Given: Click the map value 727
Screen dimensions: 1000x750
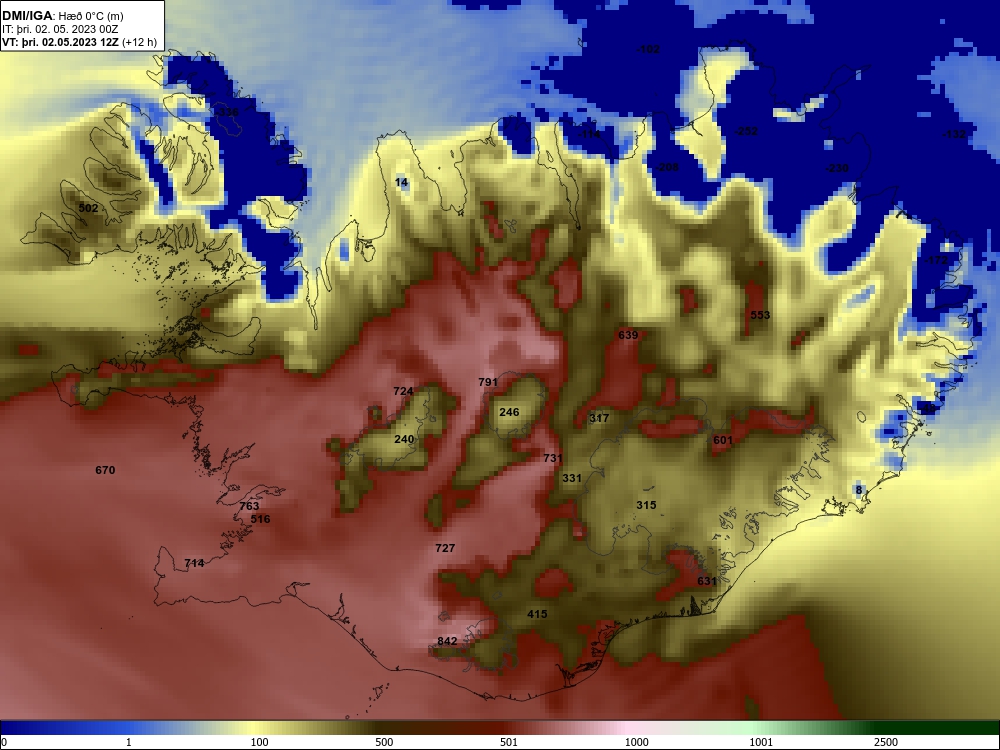Looking at the screenshot, I should pyautogui.click(x=445, y=548).
